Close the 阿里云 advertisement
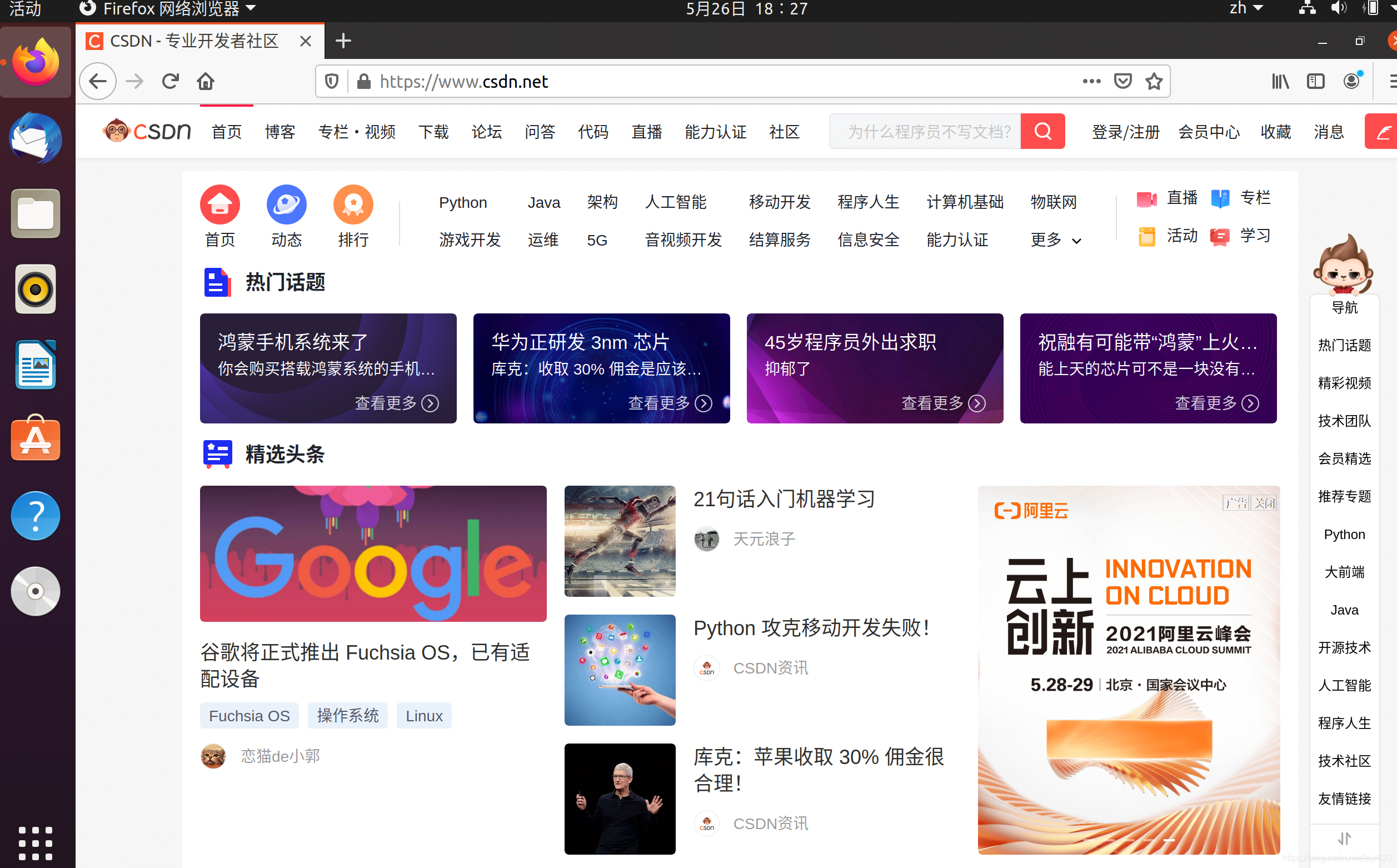The height and width of the screenshot is (868, 1397). pyautogui.click(x=1264, y=503)
